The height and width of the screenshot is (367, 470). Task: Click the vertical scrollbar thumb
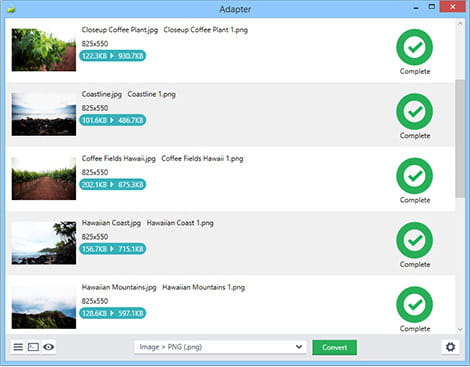[x=460, y=138]
